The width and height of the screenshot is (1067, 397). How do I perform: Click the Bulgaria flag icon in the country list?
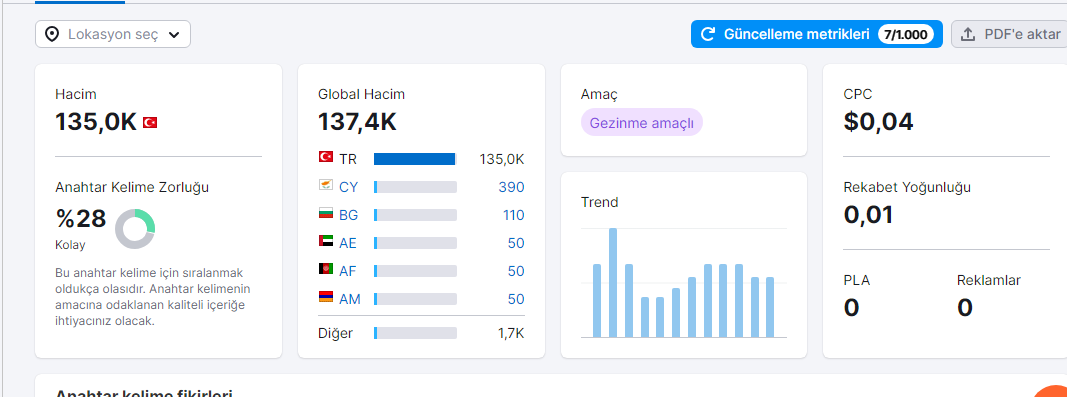(325, 213)
